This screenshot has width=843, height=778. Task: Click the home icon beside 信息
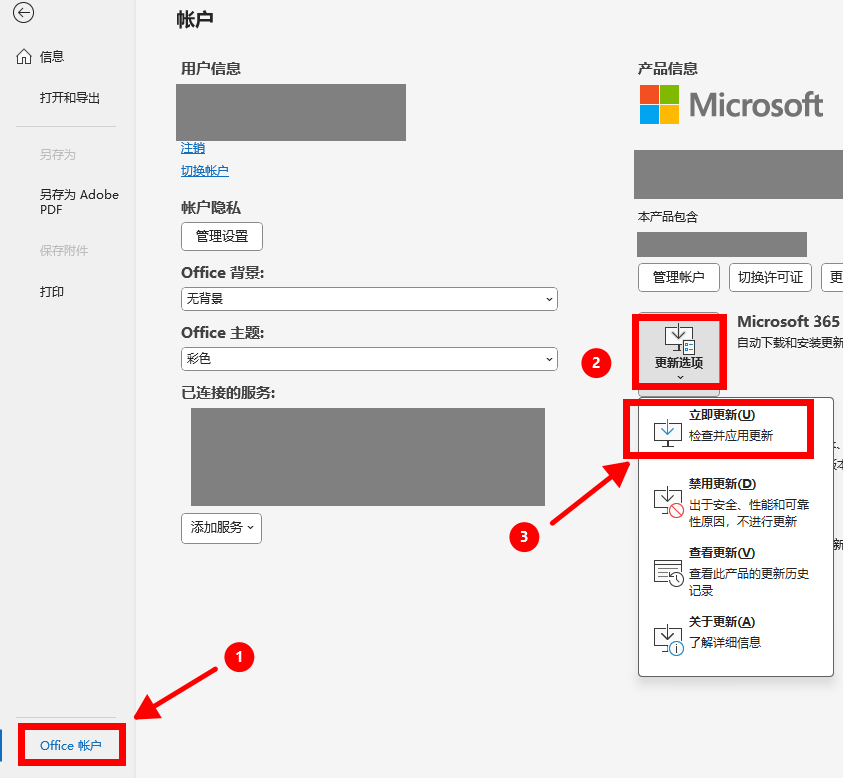tap(25, 57)
